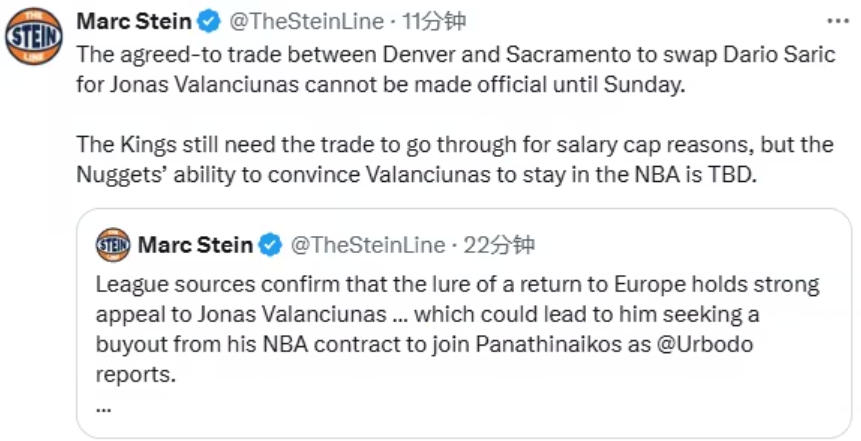Click the paragraph about Kings salary cap reasons
Image resolution: width=861 pixels, height=441 pixels.
[x=455, y=159]
